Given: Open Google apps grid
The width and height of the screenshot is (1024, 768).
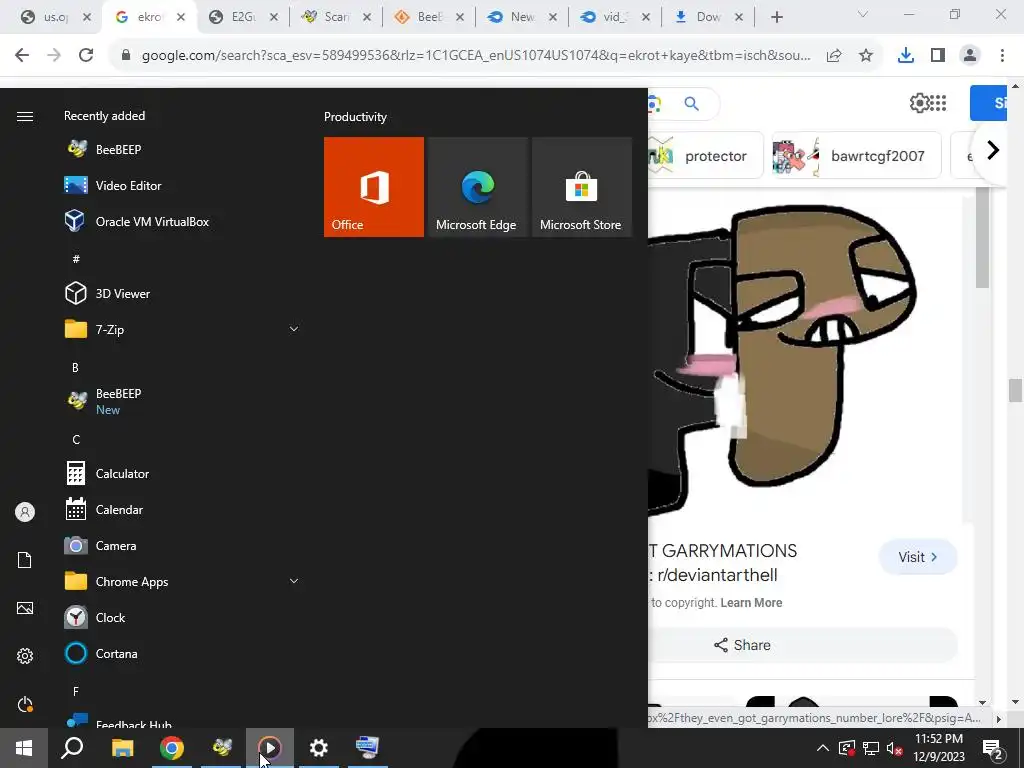Looking at the screenshot, I should click(x=938, y=103).
